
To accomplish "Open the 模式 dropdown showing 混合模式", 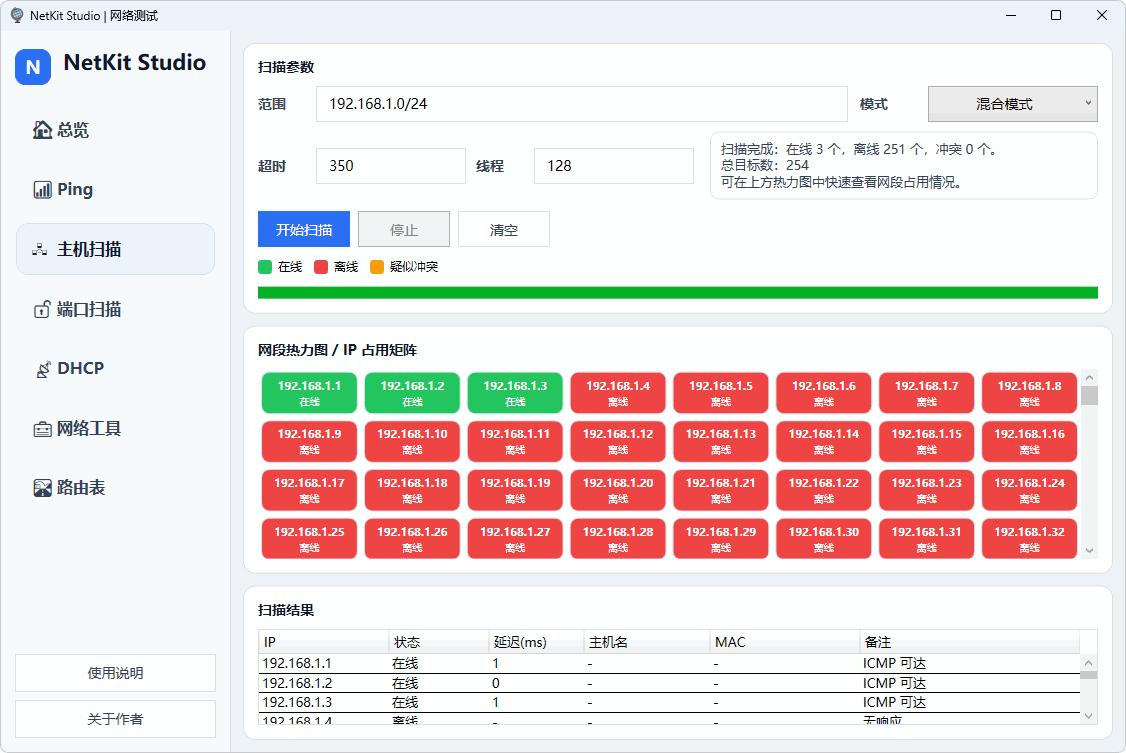I will pyautogui.click(x=1012, y=104).
